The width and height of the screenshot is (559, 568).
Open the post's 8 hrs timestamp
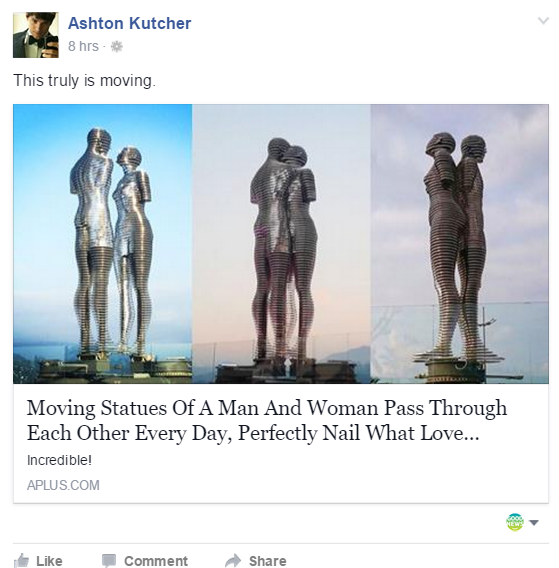click(83, 46)
